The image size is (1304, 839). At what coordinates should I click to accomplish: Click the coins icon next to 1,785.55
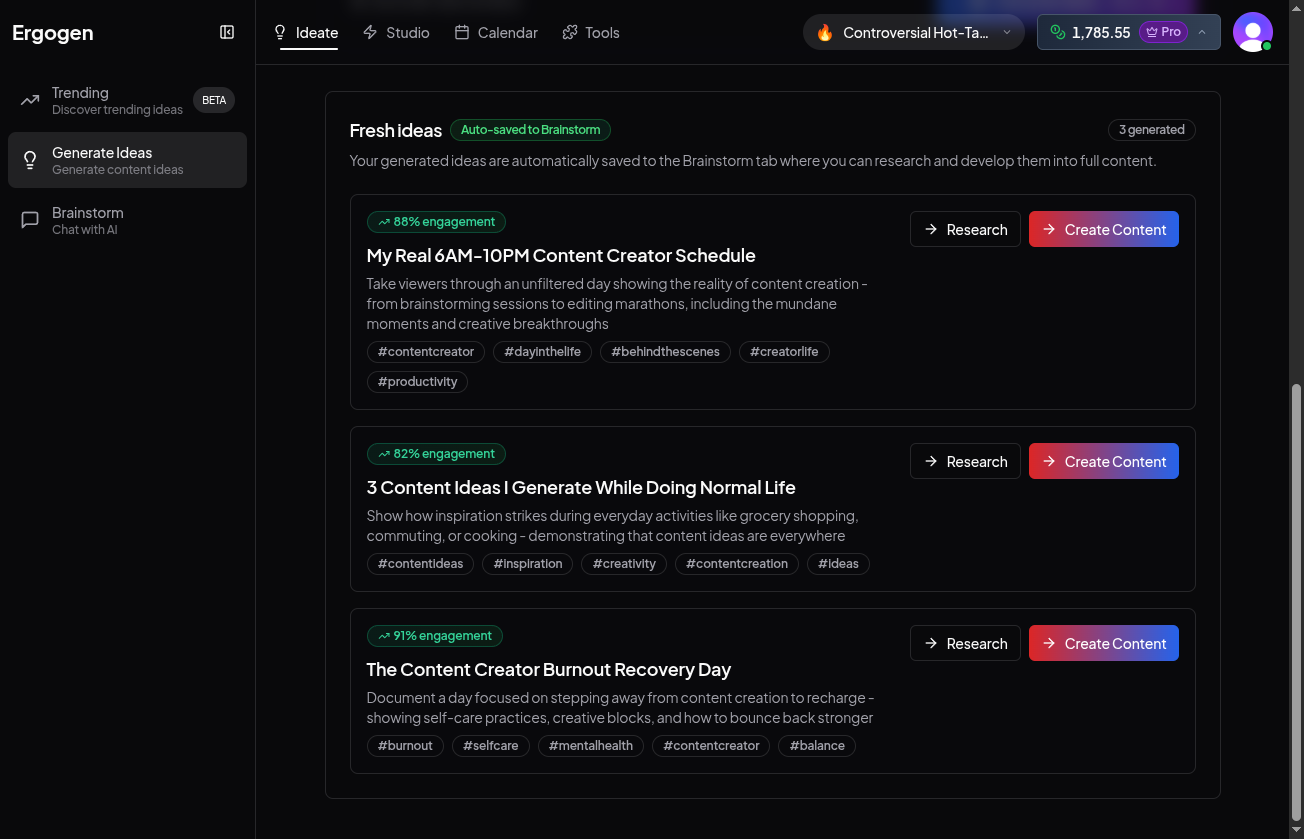tap(1057, 32)
